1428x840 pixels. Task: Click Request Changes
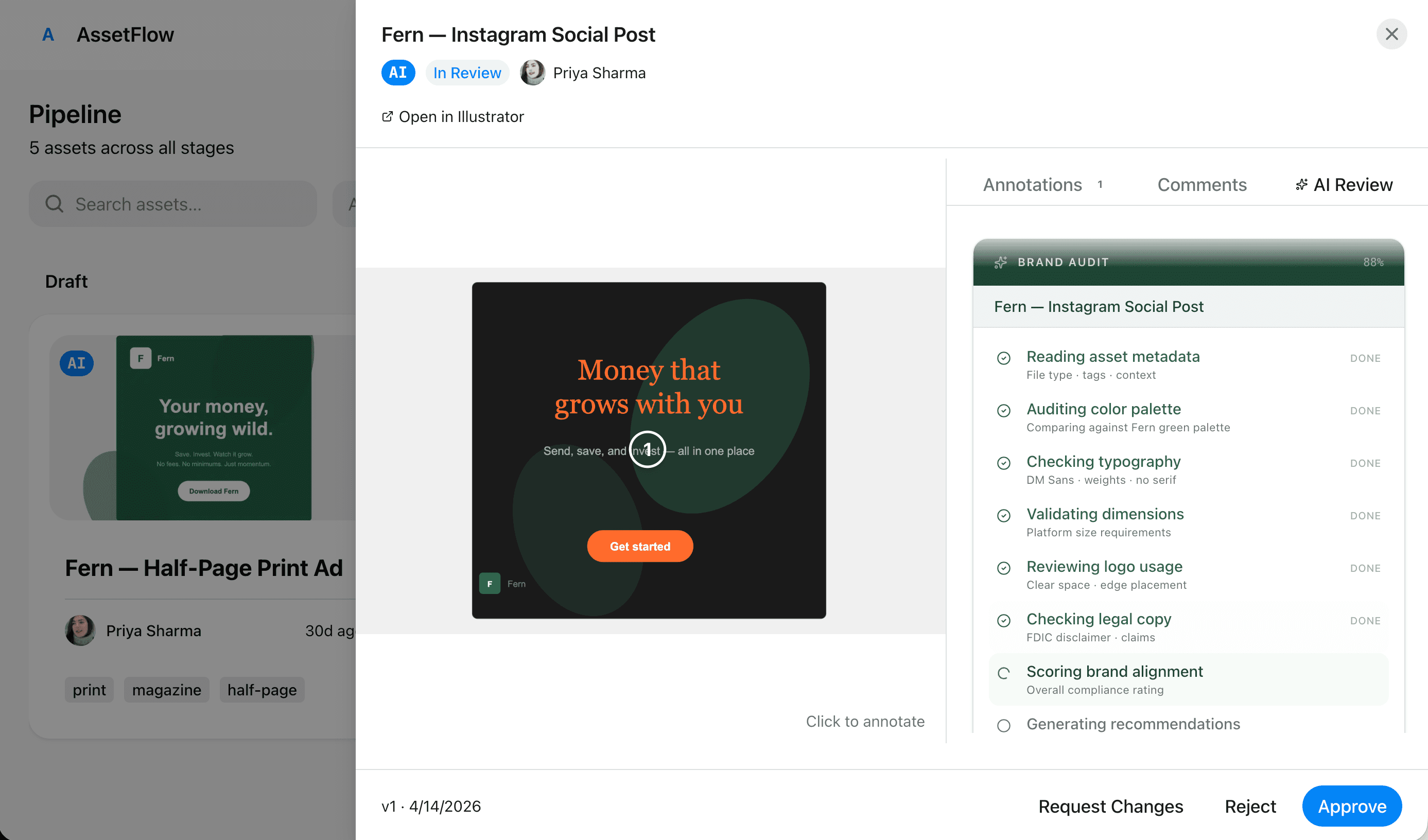tap(1111, 806)
